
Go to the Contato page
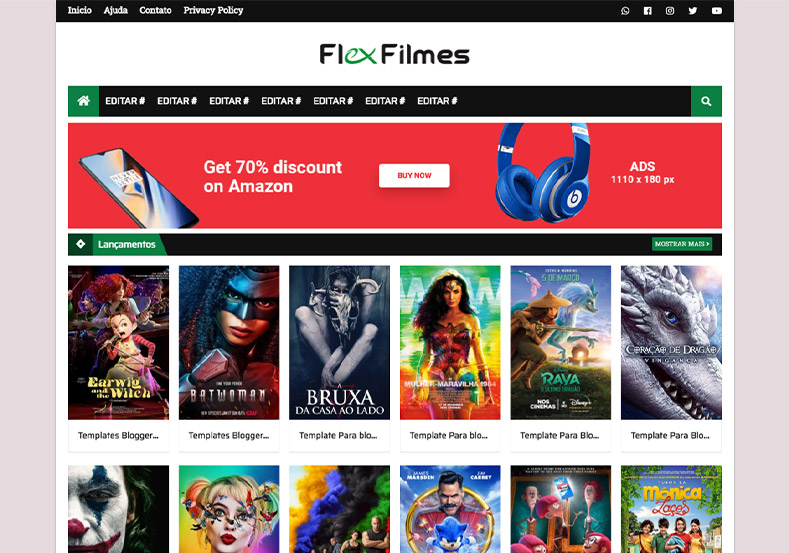point(155,10)
